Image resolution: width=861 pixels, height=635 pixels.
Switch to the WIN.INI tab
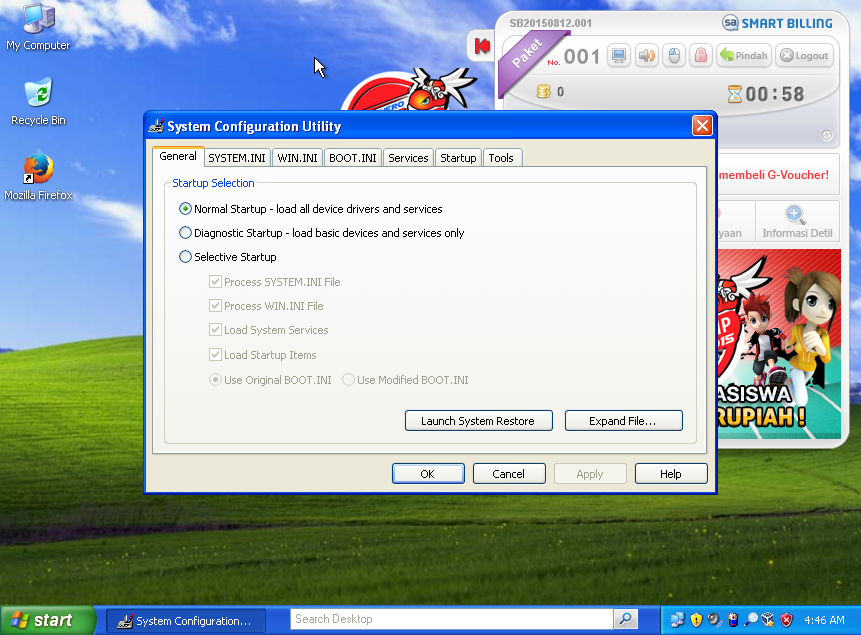[x=297, y=158]
